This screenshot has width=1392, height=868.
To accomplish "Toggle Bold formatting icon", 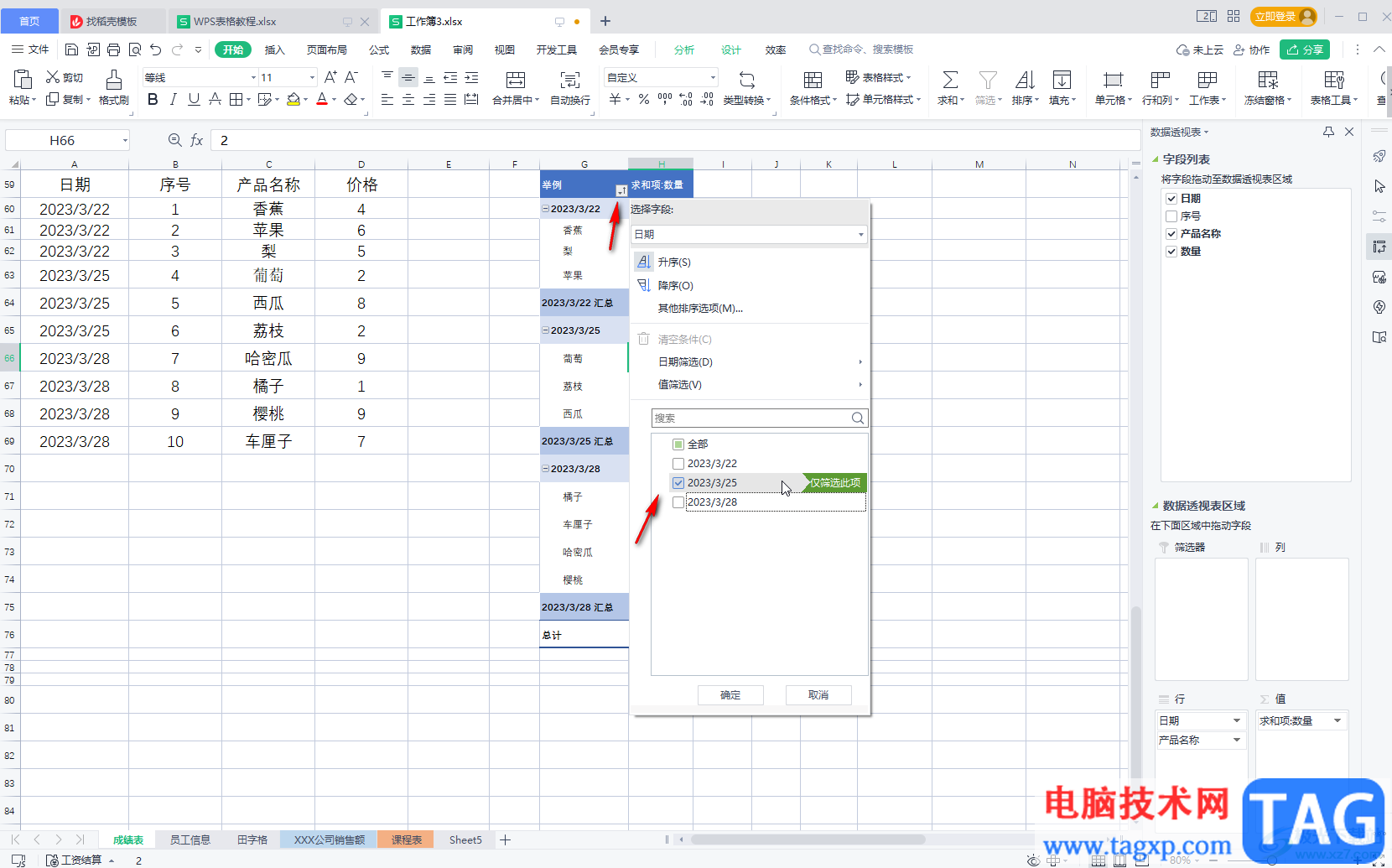I will tap(153, 100).
